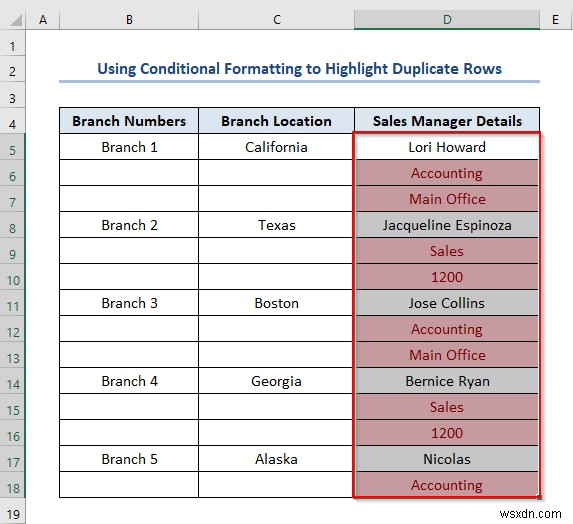Select row 13 header

[12, 355]
